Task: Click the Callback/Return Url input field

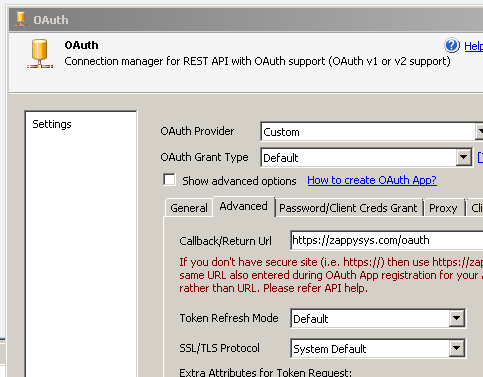Action: click(x=387, y=240)
